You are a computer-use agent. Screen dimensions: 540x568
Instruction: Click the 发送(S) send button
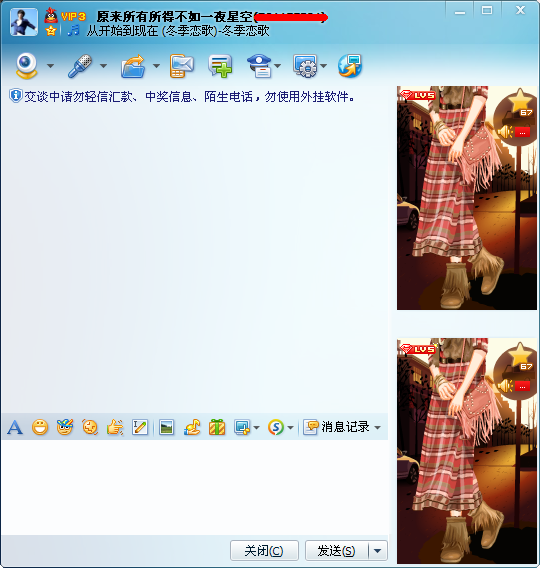pos(336,551)
